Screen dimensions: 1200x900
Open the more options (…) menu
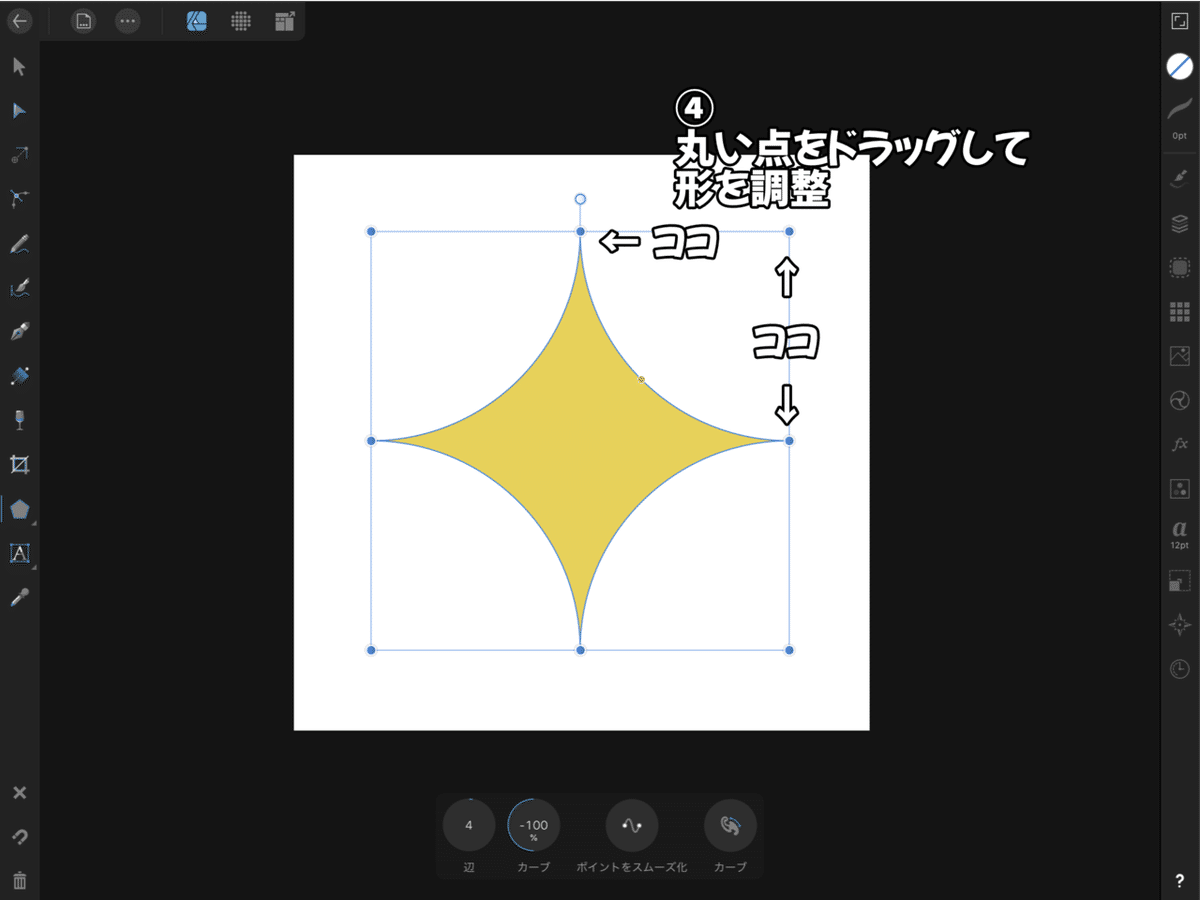point(127,20)
